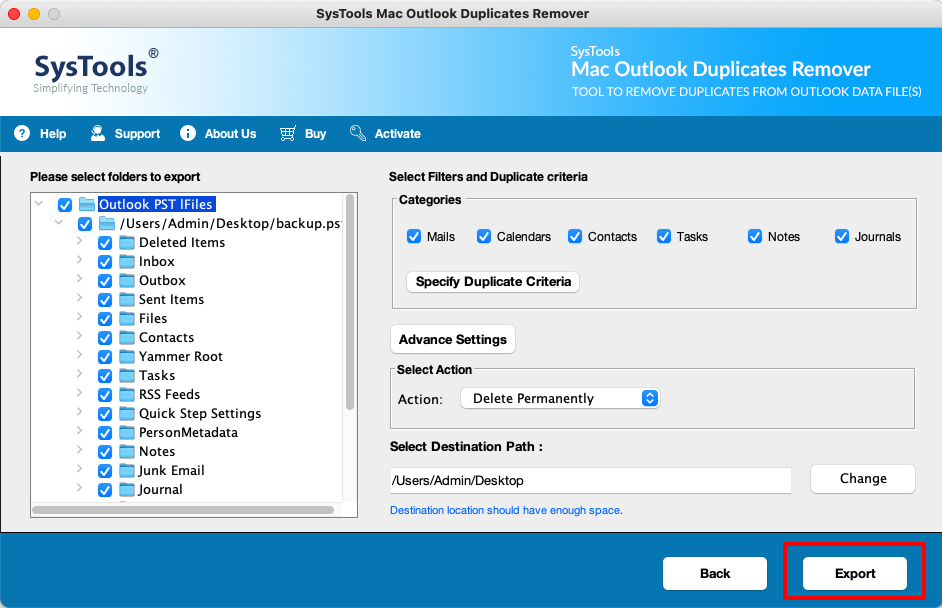This screenshot has width=942, height=608.
Task: Click the Support person icon
Action: click(98, 133)
